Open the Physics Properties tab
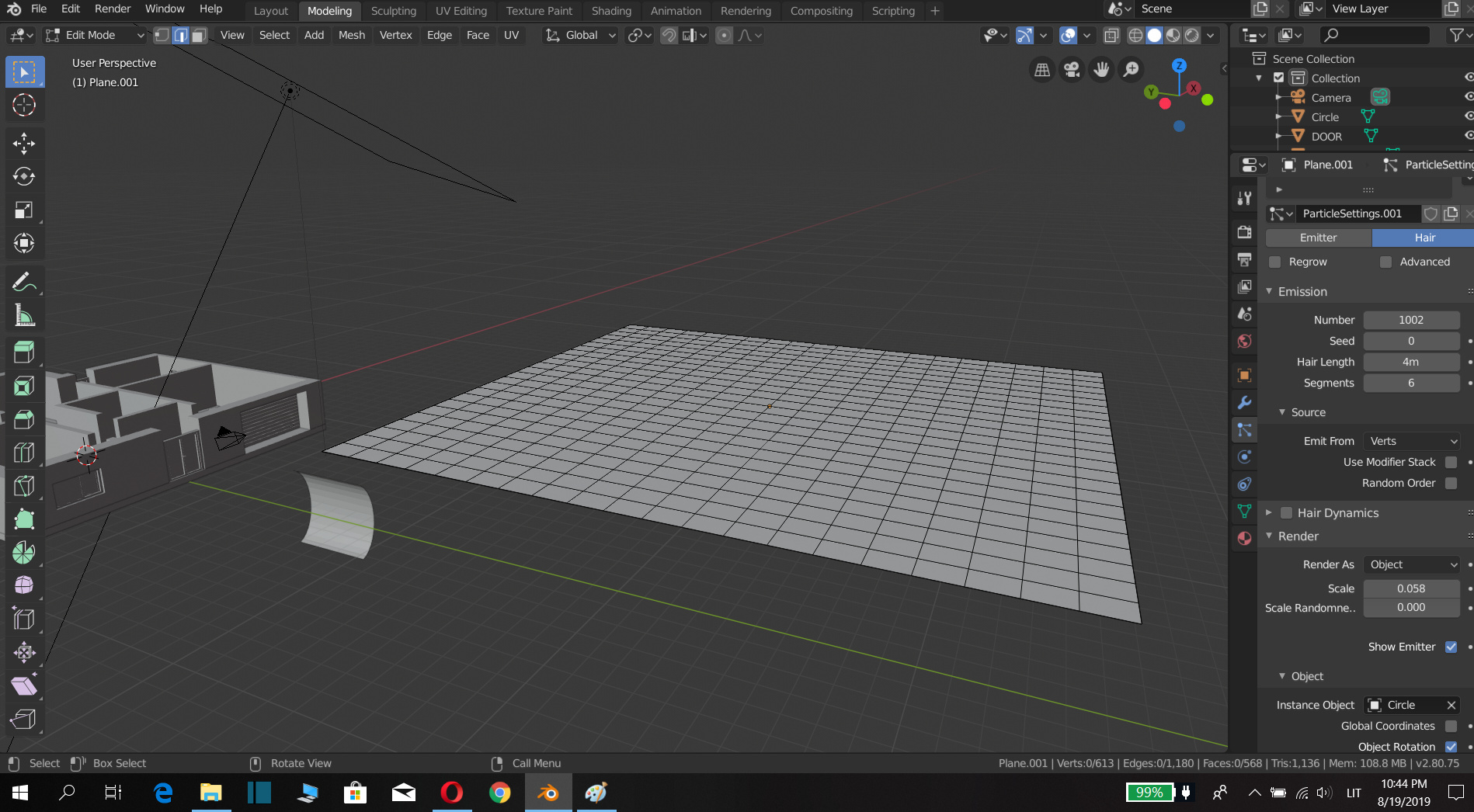This screenshot has width=1474, height=812. [1243, 456]
